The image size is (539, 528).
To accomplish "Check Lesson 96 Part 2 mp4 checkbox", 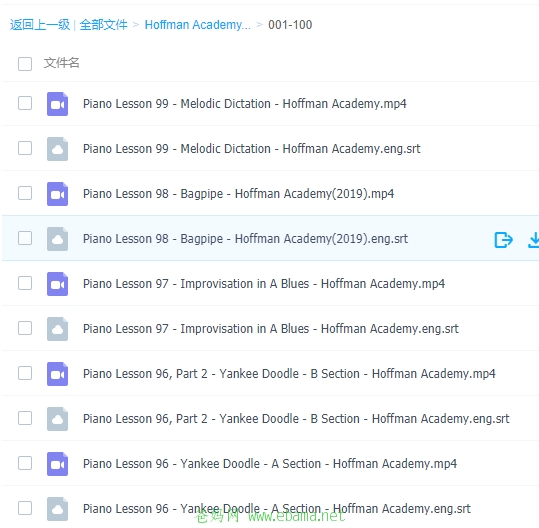I will pyautogui.click(x=25, y=373).
